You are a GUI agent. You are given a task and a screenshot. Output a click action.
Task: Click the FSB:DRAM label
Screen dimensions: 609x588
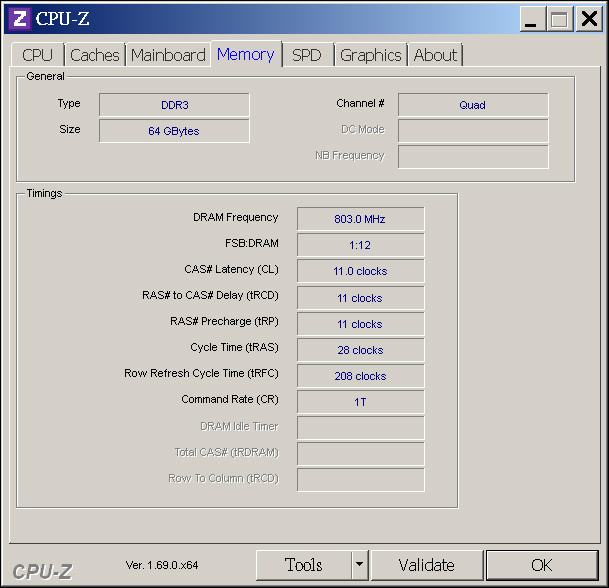pos(252,243)
